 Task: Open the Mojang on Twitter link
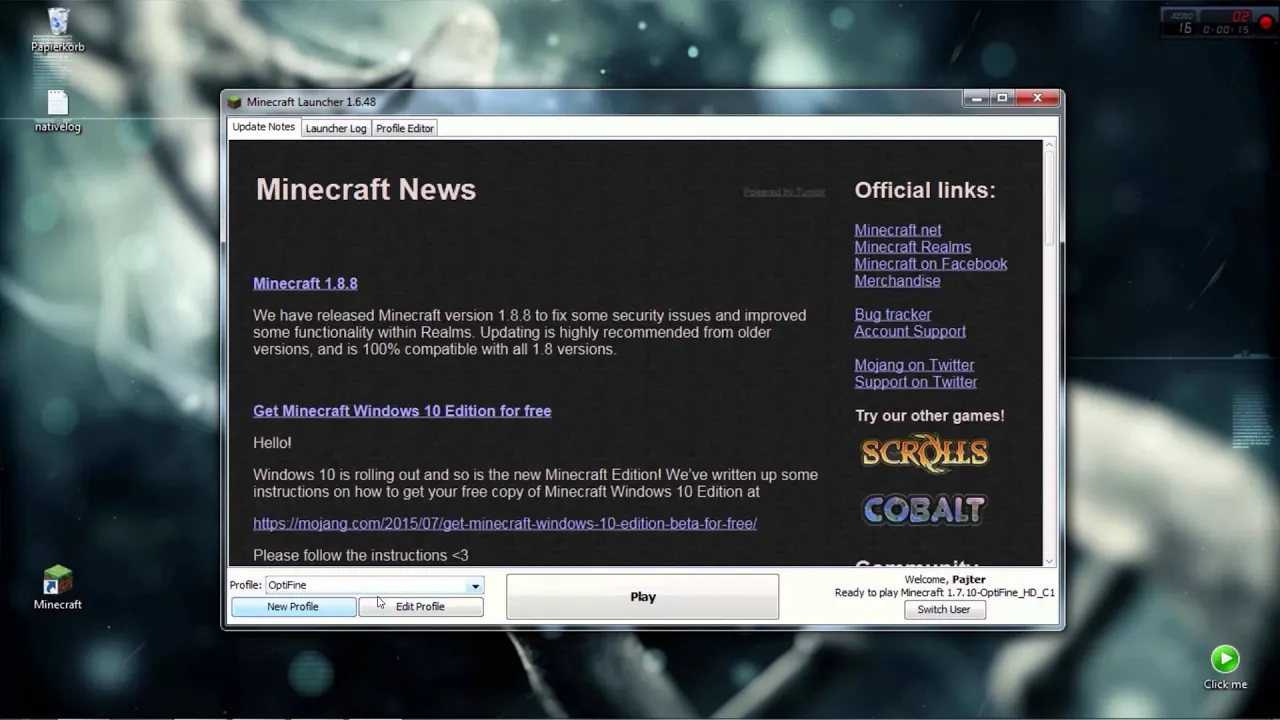point(914,365)
